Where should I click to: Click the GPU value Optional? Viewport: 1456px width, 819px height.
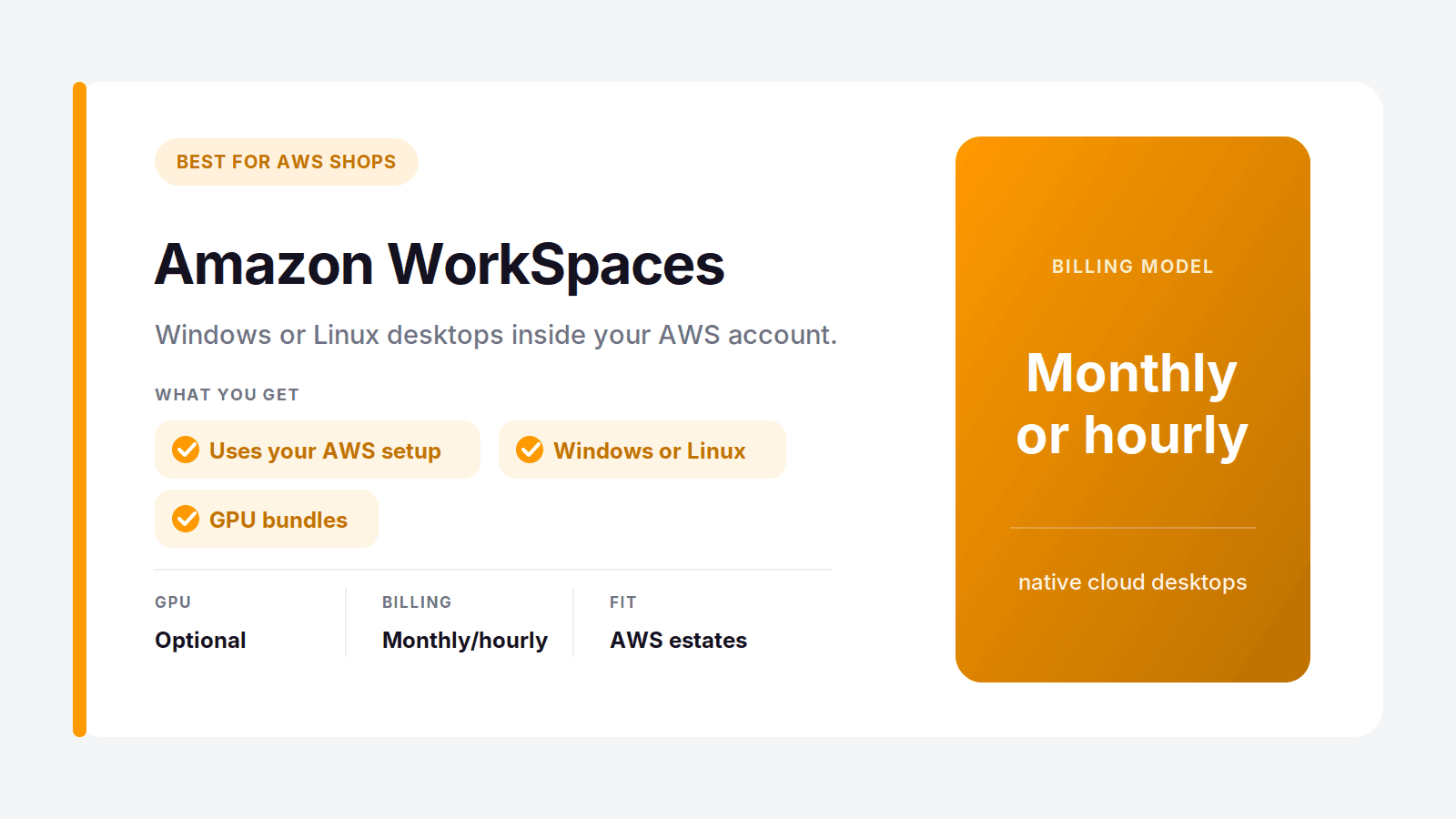[200, 640]
